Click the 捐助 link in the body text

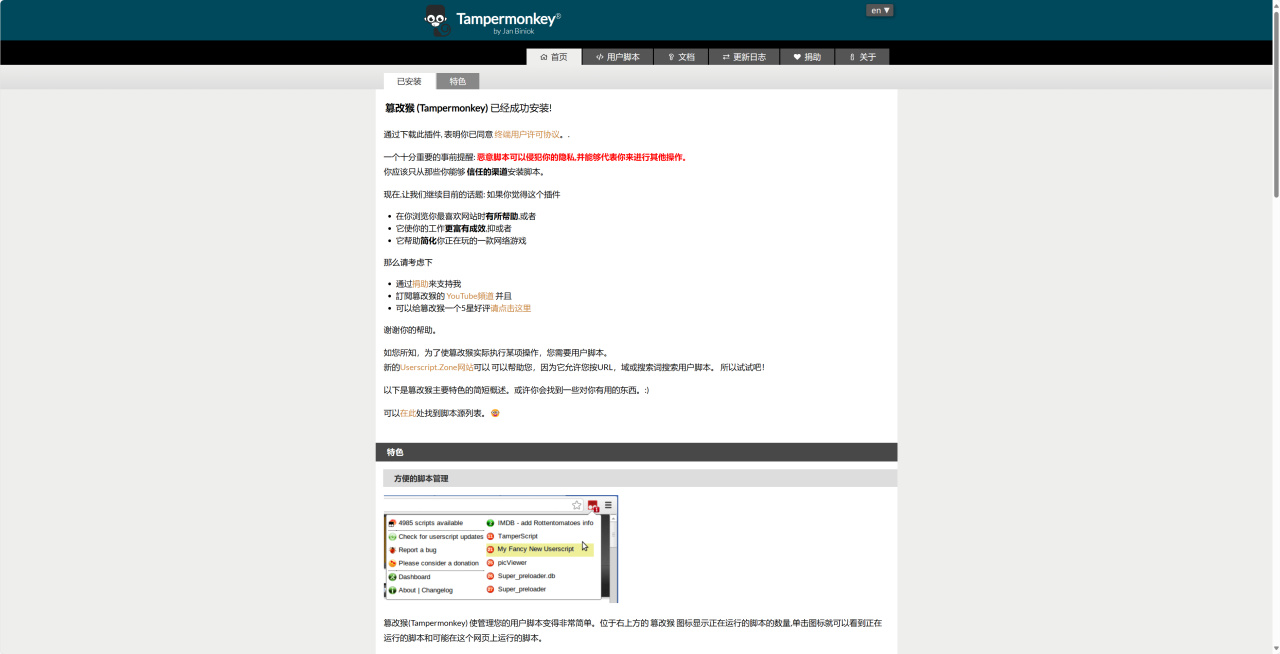pyautogui.click(x=419, y=283)
